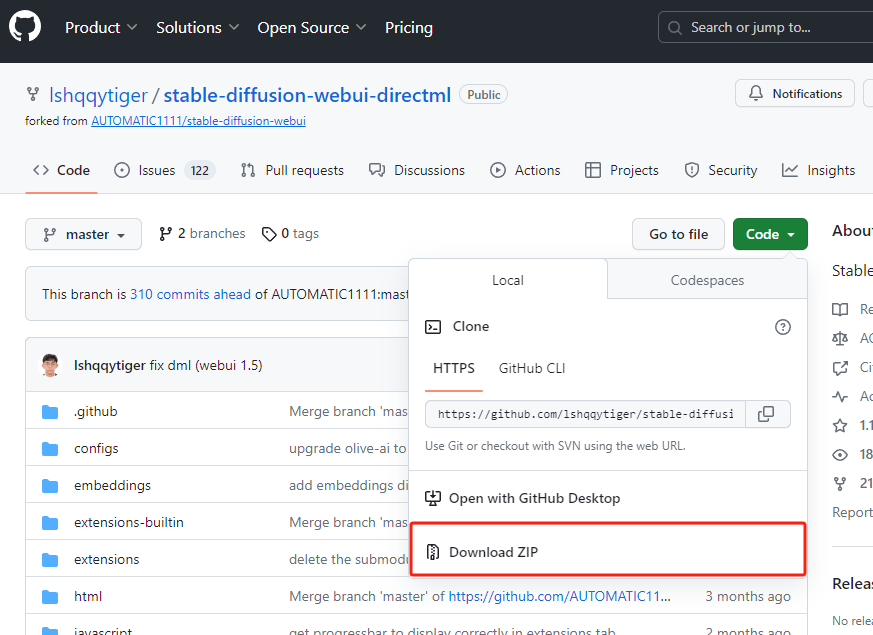The image size is (873, 635).
Task: Open the configs folder
Action: [96, 449]
